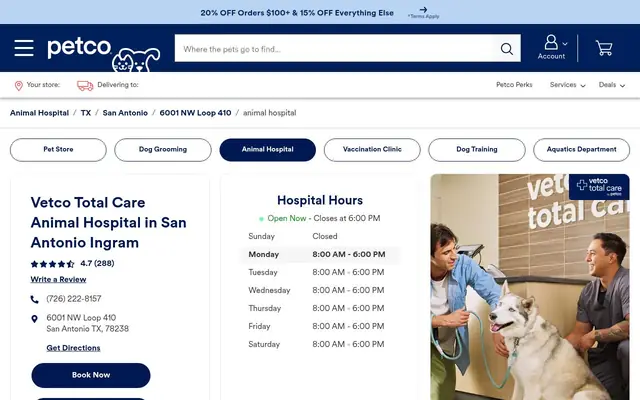Open the shopping cart
Image resolution: width=640 pixels, height=400 pixels.
coord(604,48)
